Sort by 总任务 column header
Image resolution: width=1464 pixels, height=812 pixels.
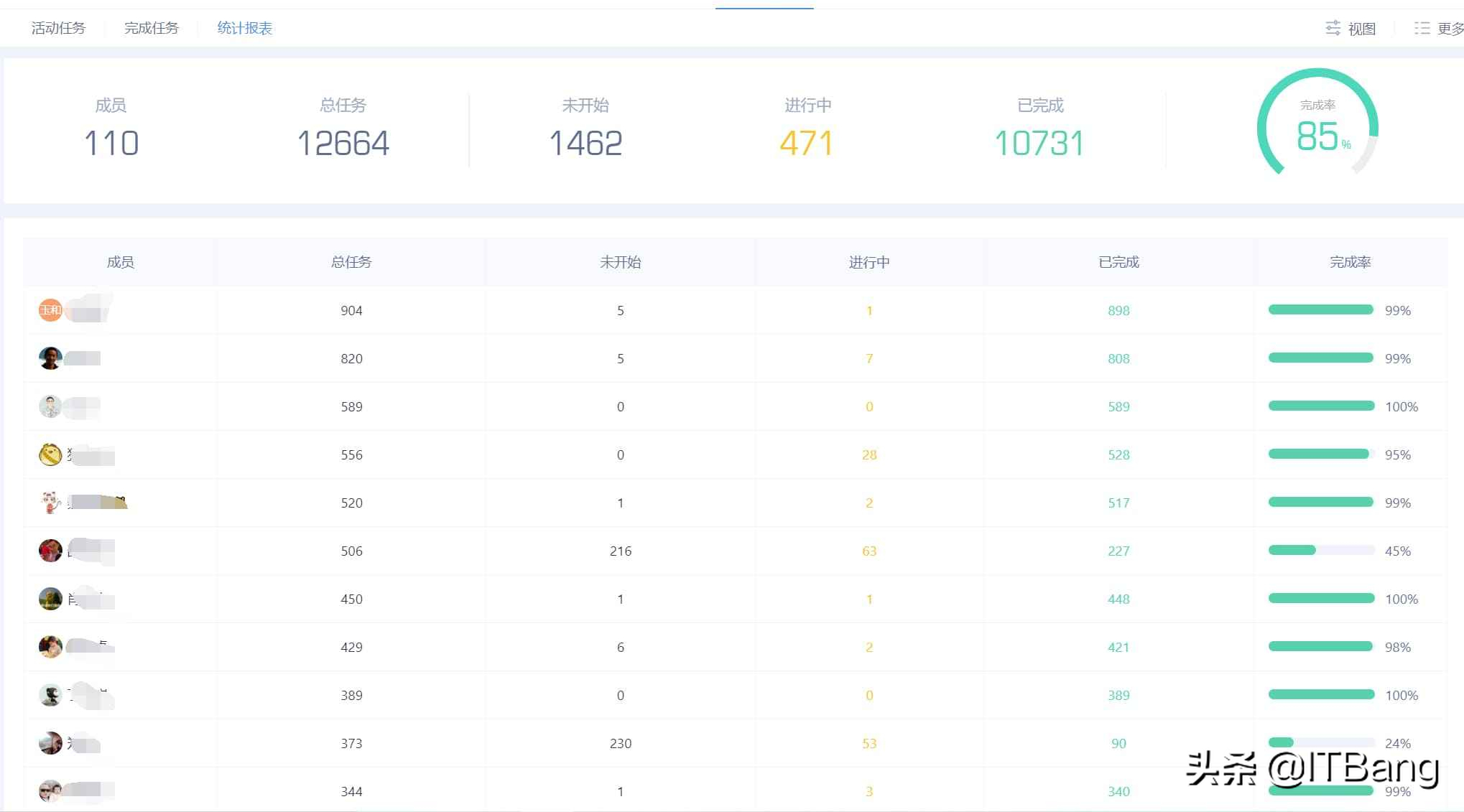pyautogui.click(x=351, y=262)
